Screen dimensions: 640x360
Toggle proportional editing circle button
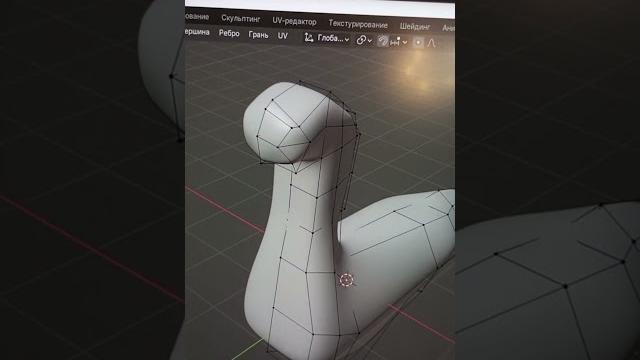pyautogui.click(x=418, y=42)
